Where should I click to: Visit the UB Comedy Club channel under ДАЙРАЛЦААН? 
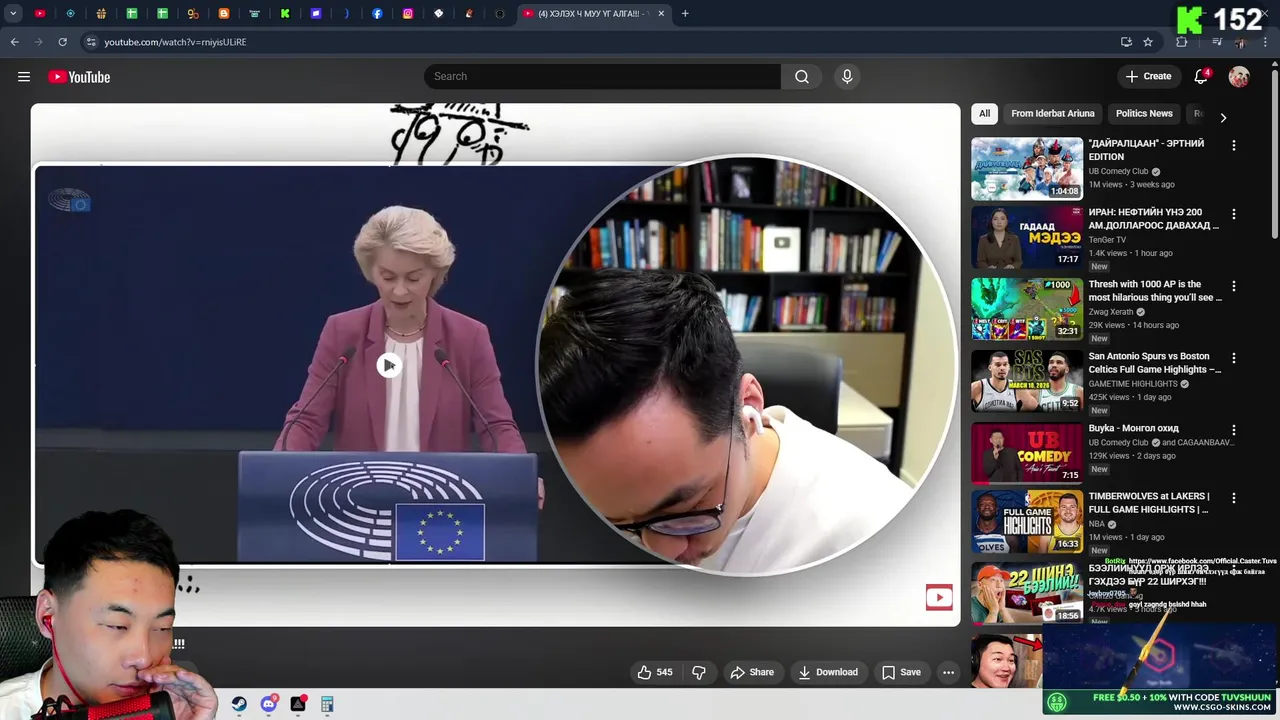[1118, 171]
